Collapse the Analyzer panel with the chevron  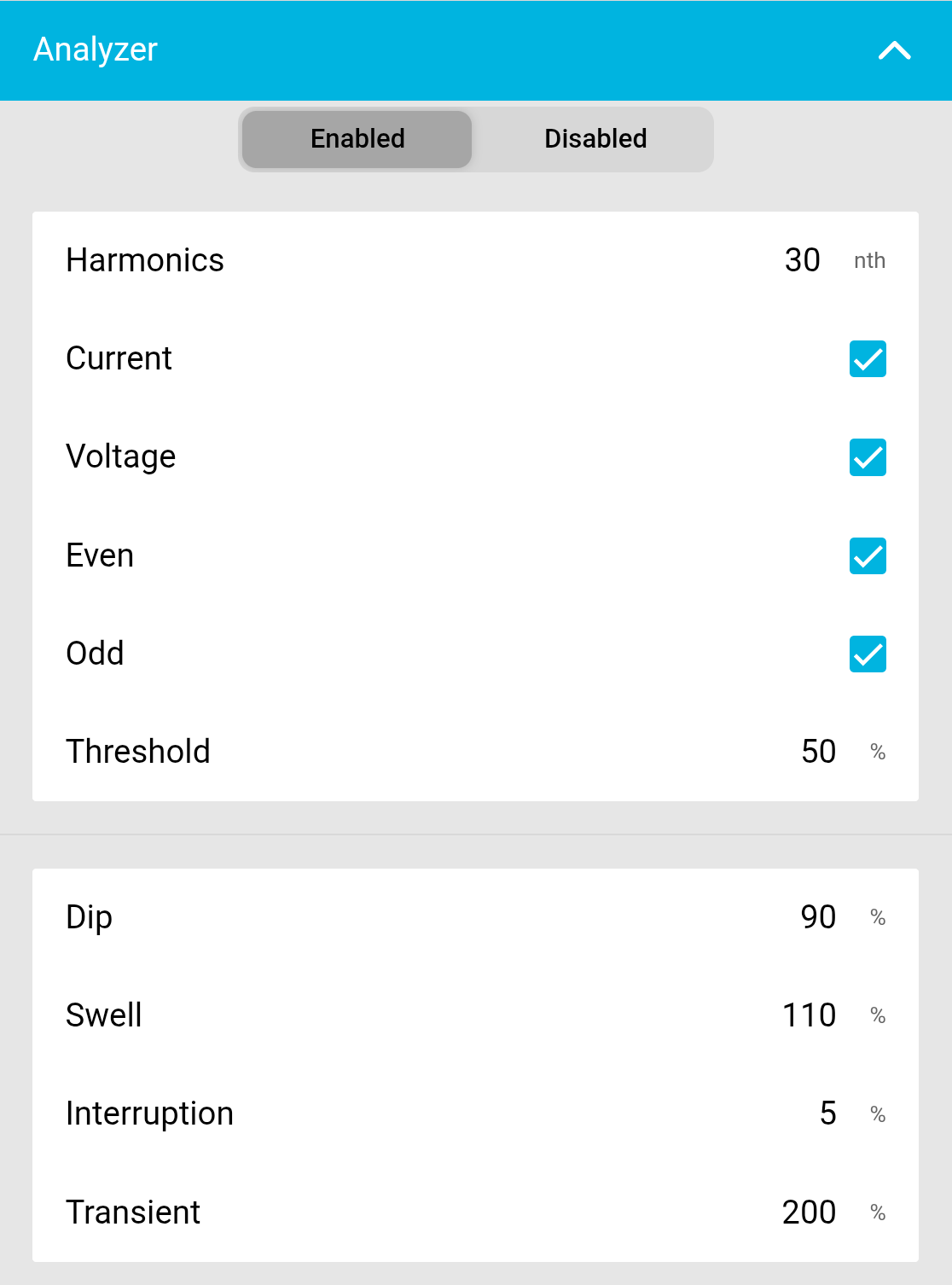[x=894, y=51]
